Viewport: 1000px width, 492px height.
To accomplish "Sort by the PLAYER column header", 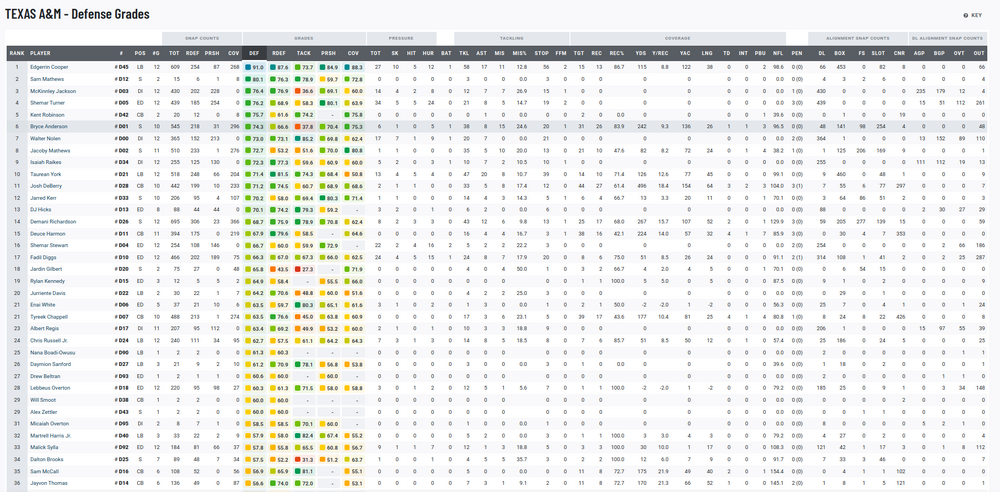I will [x=41, y=52].
